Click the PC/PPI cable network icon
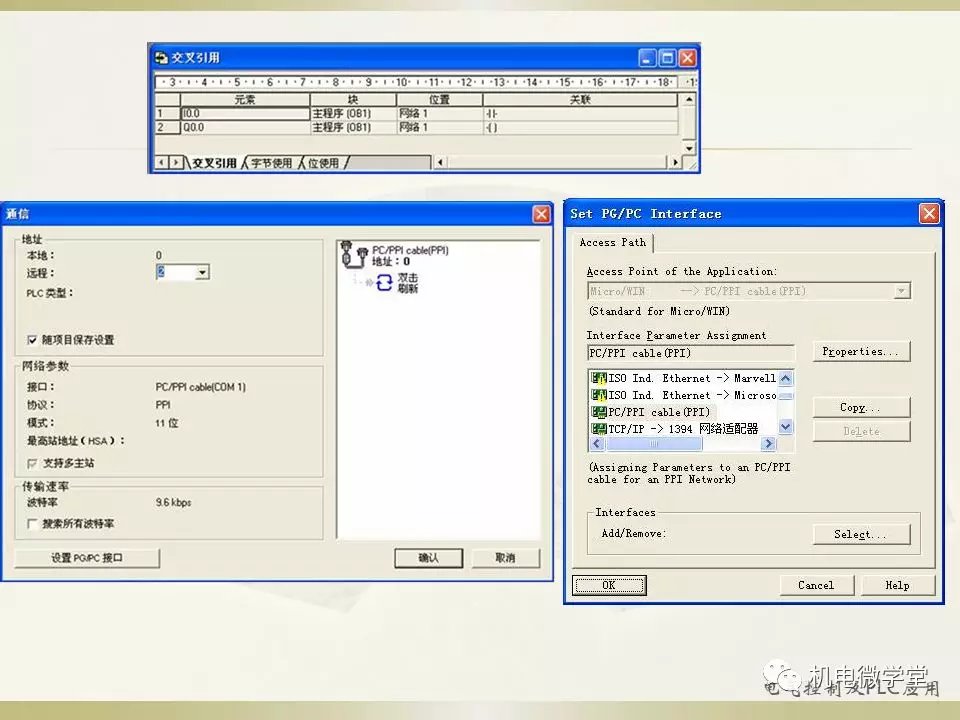This screenshot has width=960, height=720. [349, 255]
